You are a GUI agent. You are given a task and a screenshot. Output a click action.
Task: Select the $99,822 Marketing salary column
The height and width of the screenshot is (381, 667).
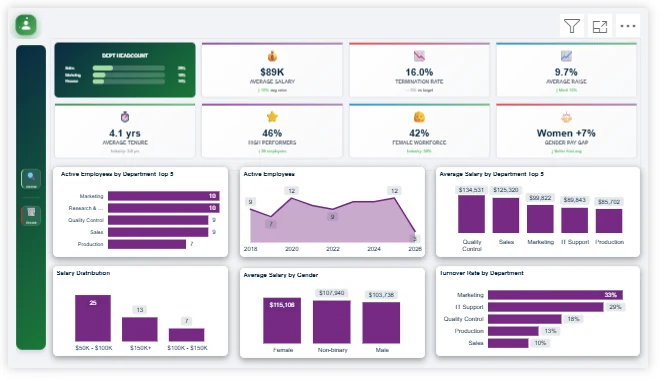coord(540,219)
